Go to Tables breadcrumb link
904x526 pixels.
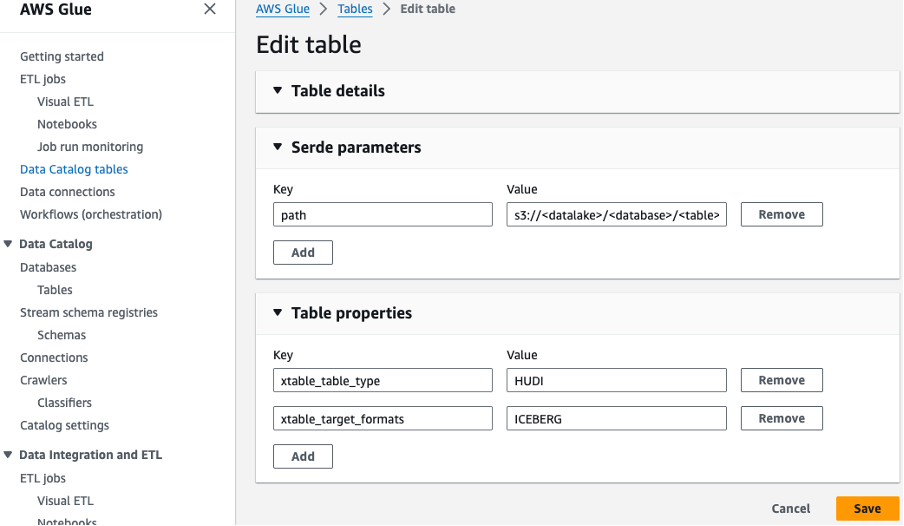pyautogui.click(x=355, y=9)
